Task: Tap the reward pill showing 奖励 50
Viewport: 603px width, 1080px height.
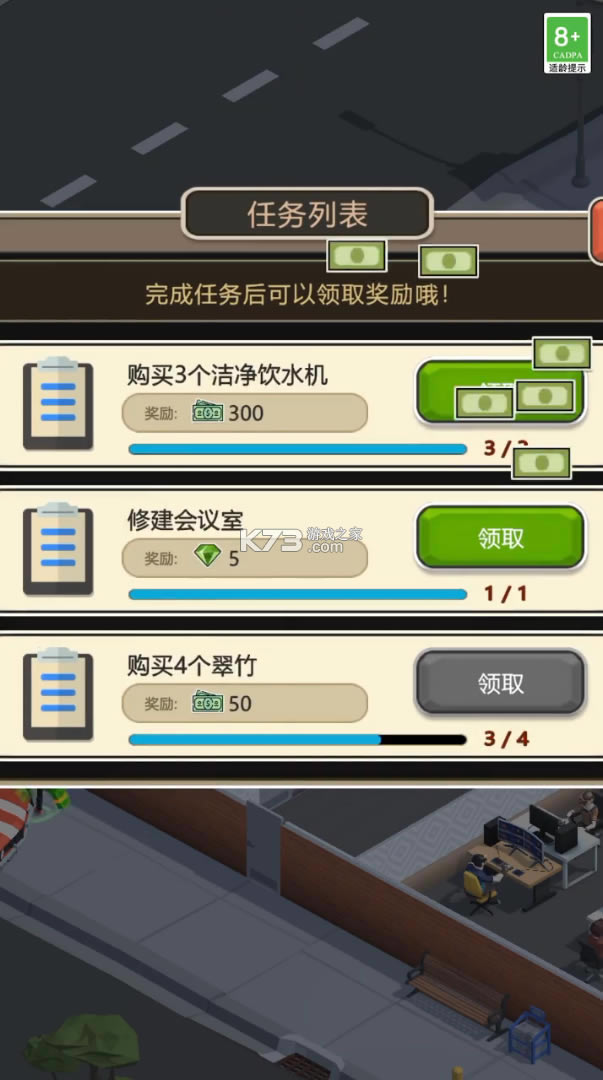Action: pos(245,703)
